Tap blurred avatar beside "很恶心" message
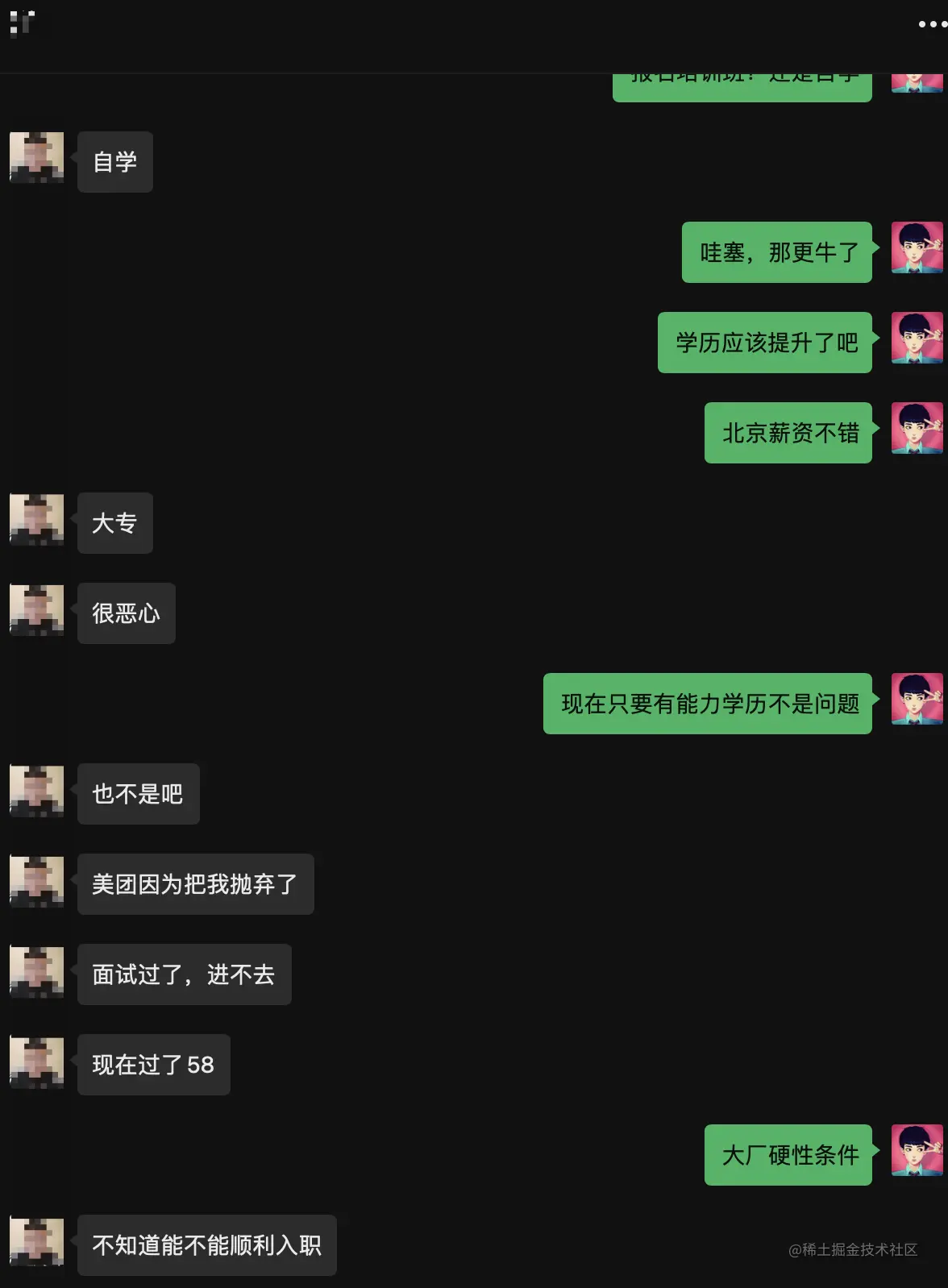Image resolution: width=948 pixels, height=1288 pixels. coord(36,609)
